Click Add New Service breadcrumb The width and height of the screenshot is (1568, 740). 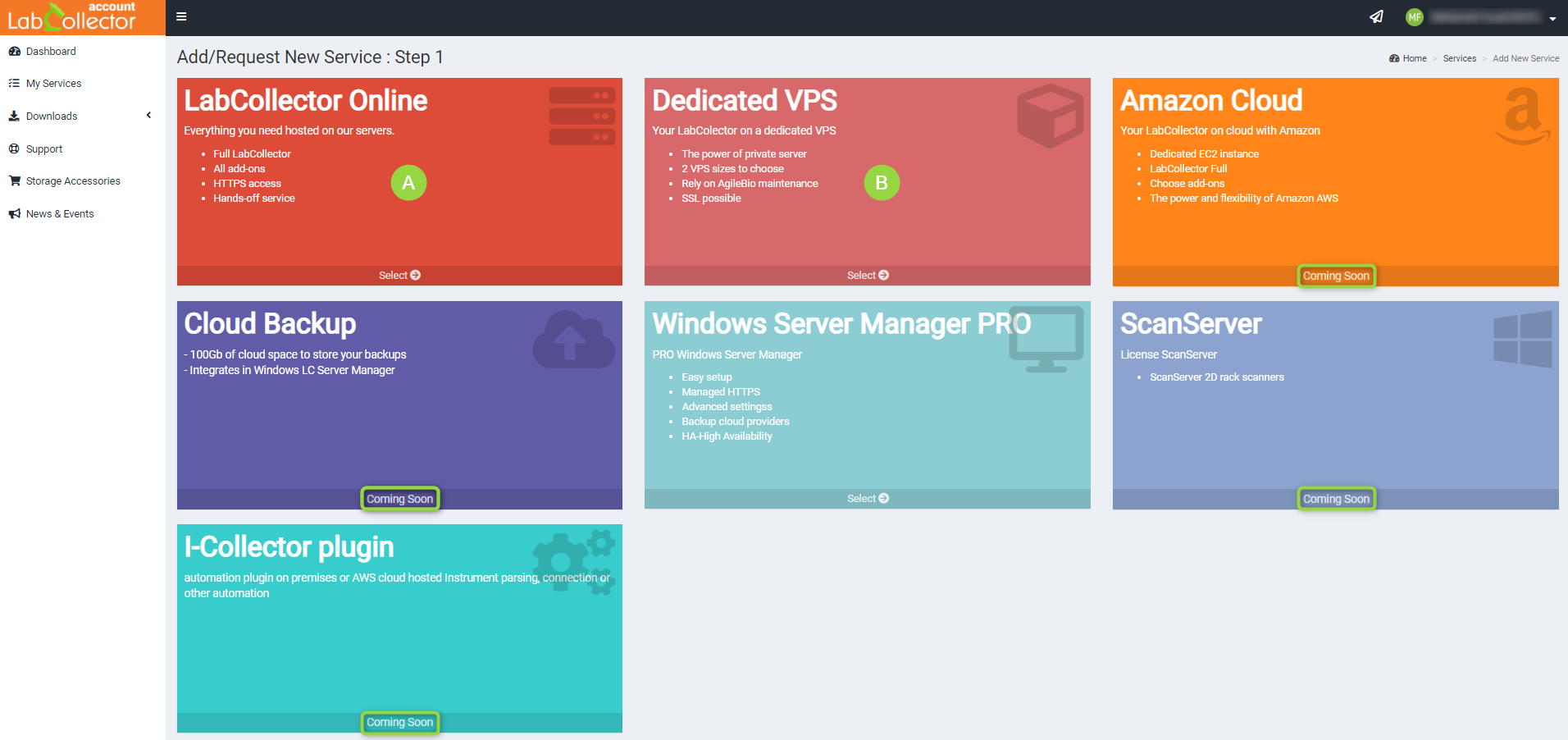[1525, 58]
